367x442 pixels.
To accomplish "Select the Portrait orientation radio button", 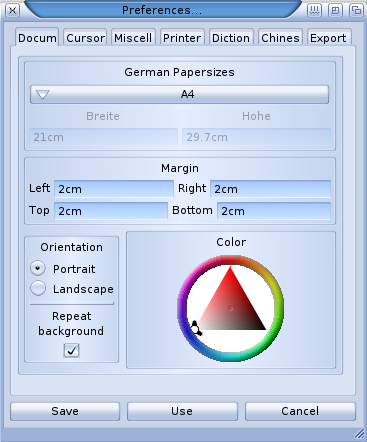I will click(38, 268).
